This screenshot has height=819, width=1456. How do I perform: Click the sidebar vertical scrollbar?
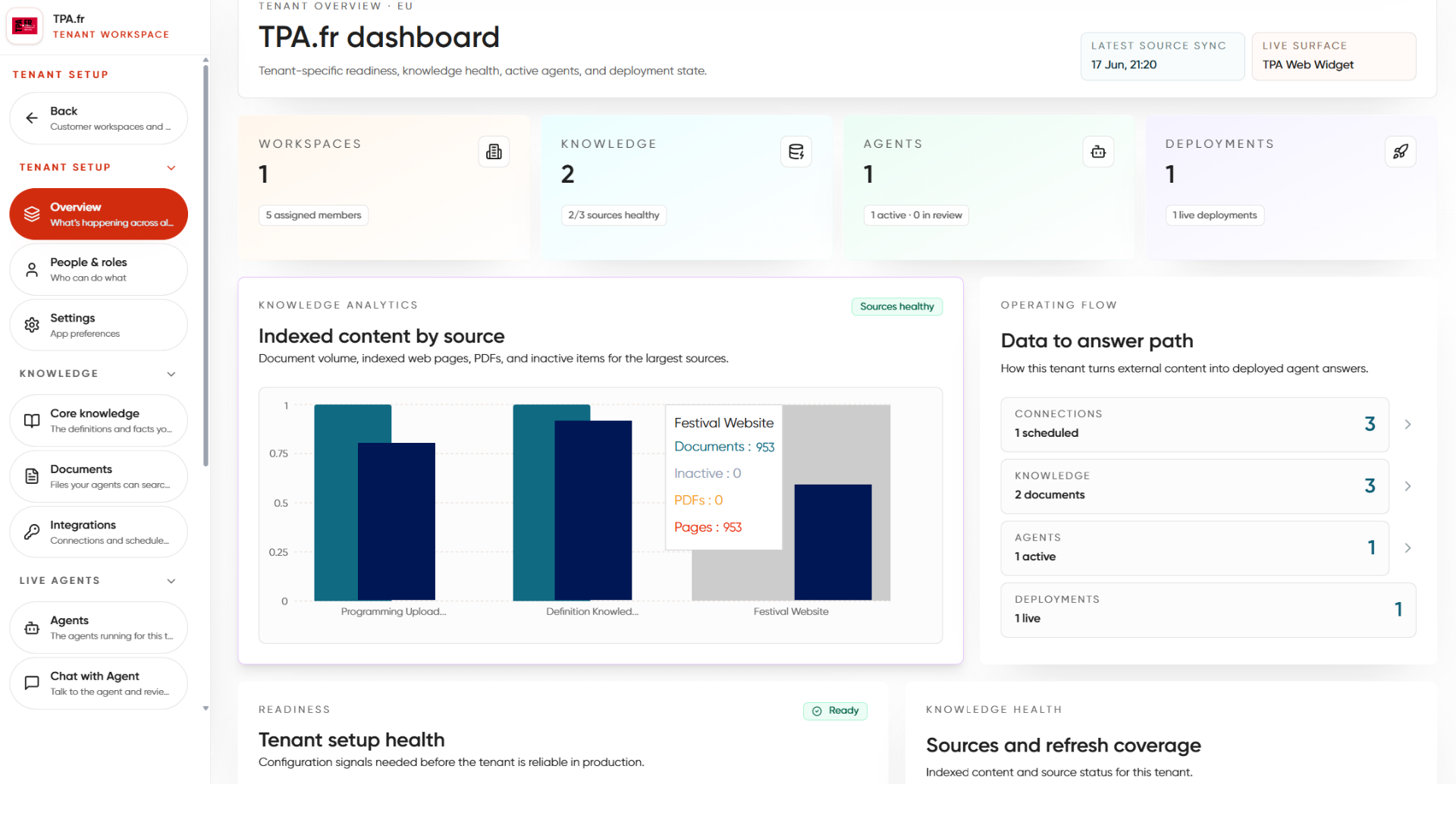click(x=206, y=265)
